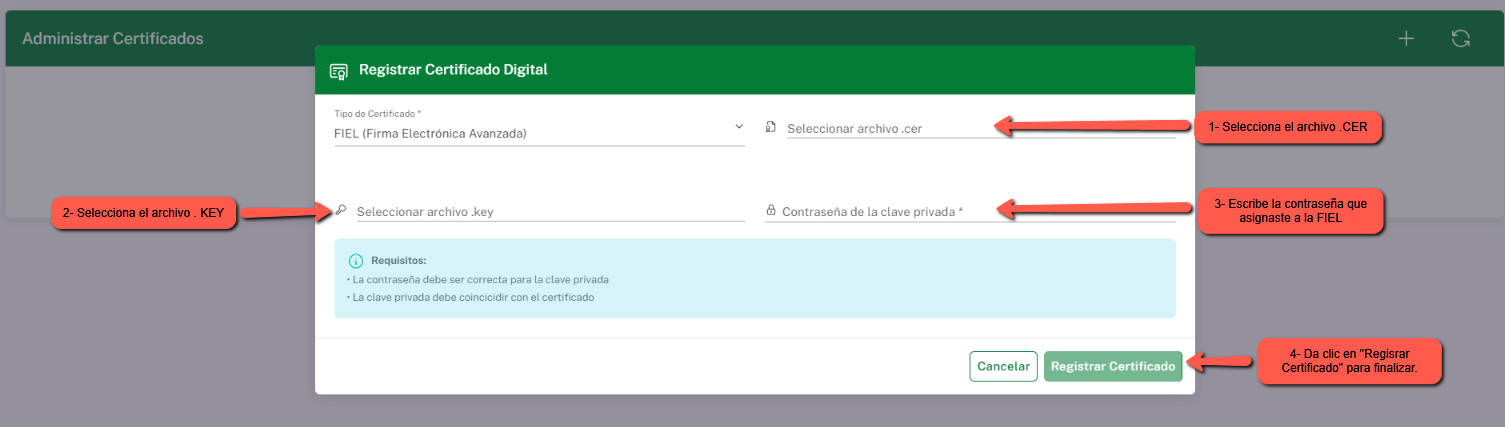Click the key icon beside .key field

pyautogui.click(x=340, y=210)
